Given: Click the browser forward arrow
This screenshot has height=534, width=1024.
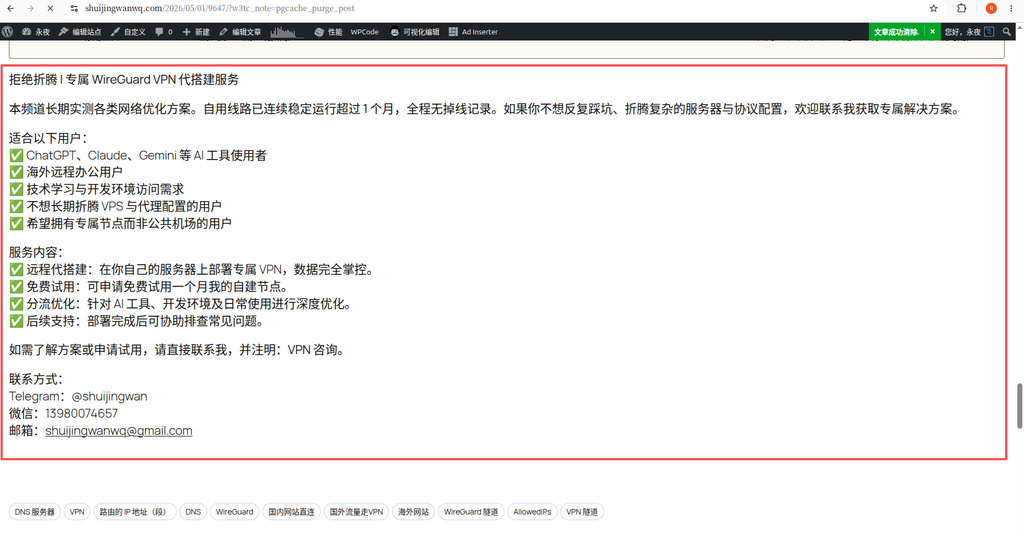Looking at the screenshot, I should click(30, 8).
